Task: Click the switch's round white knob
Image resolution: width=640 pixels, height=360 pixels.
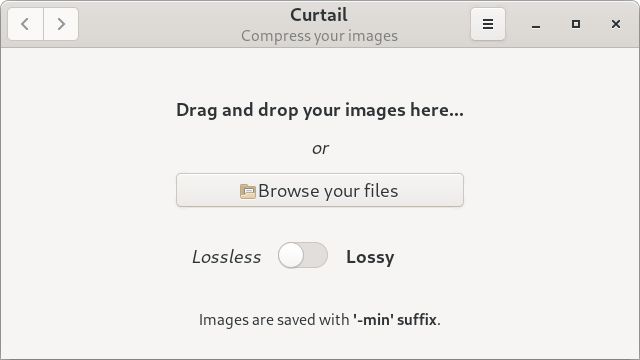Action: pos(291,256)
